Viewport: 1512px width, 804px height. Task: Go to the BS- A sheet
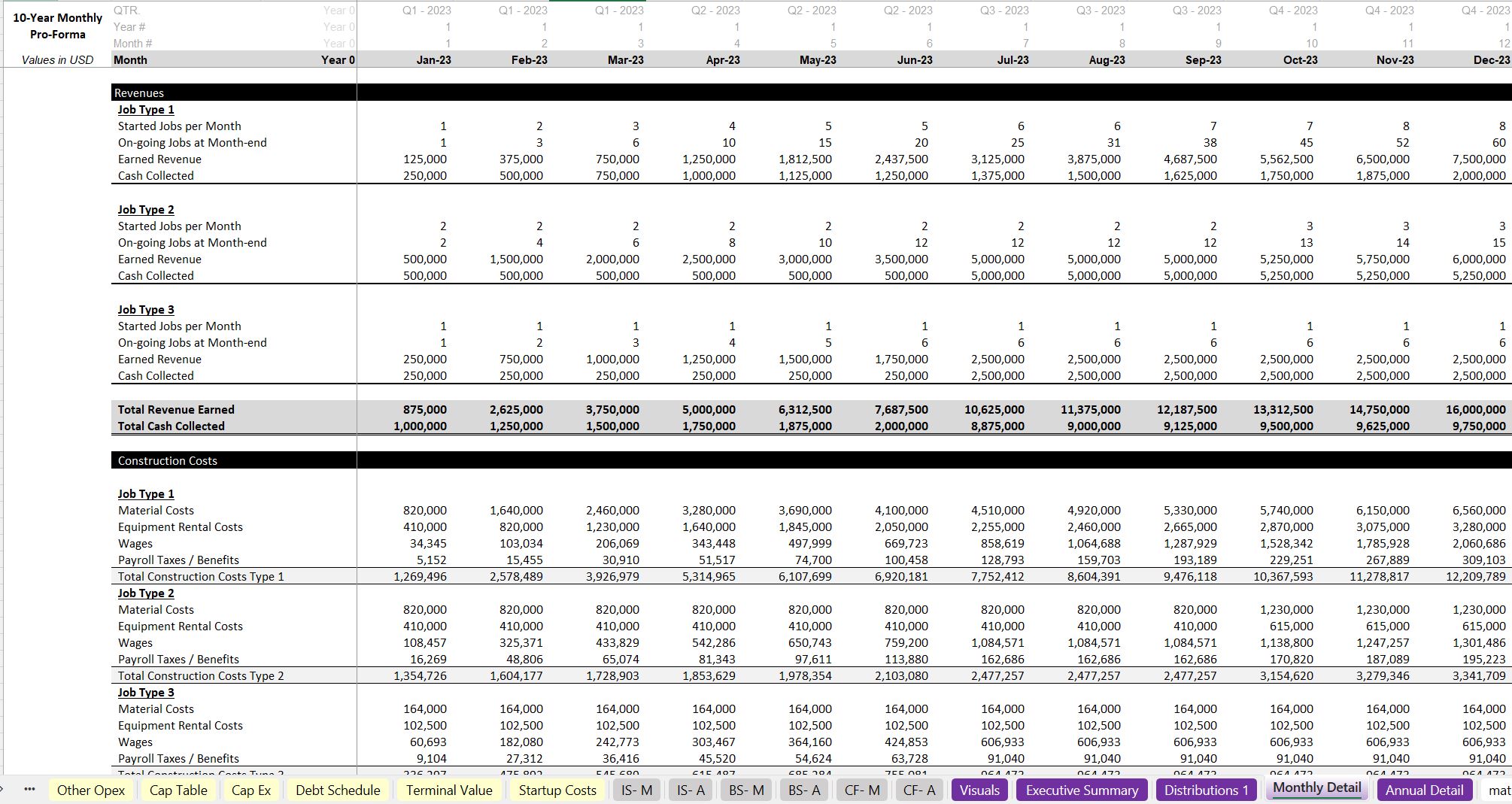tap(803, 790)
